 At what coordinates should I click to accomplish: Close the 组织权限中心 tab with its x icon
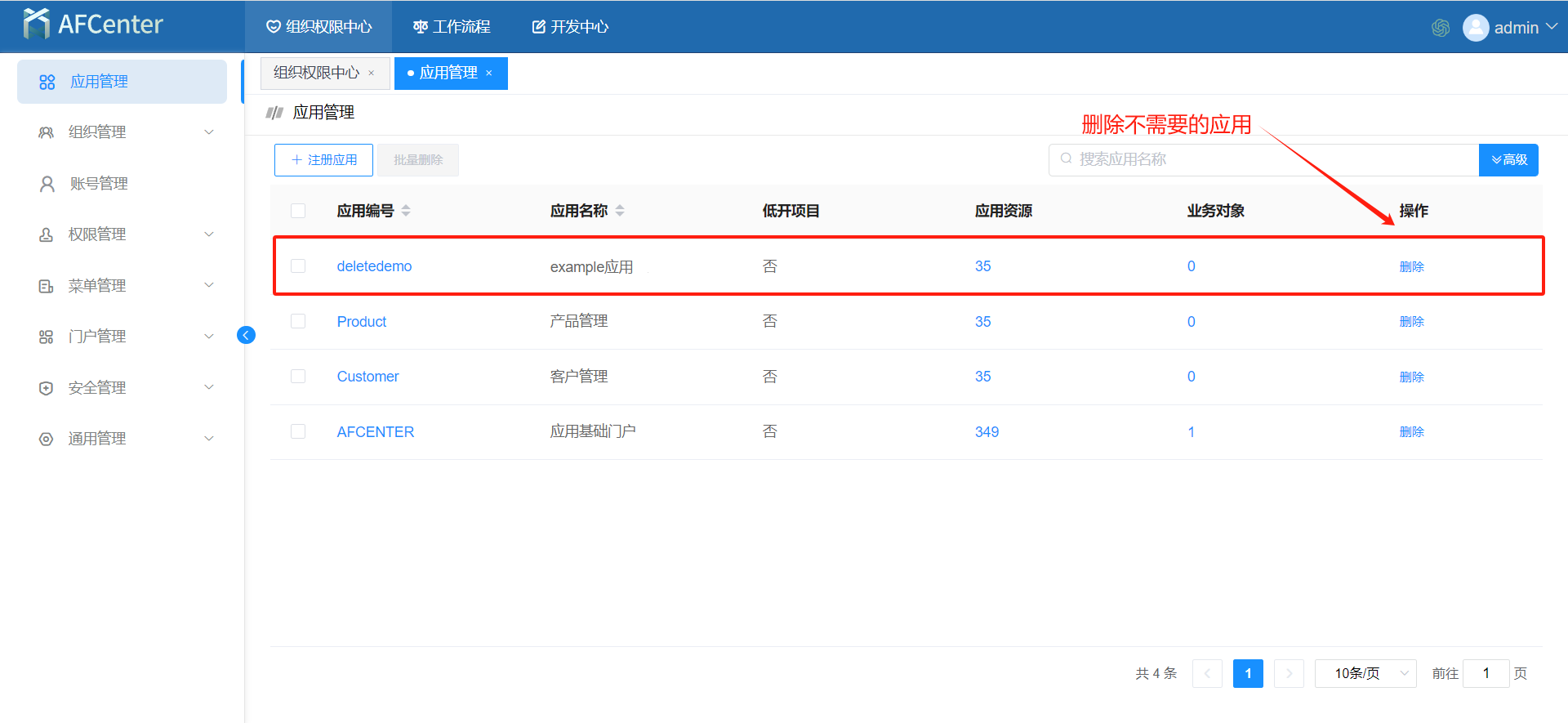(x=372, y=74)
